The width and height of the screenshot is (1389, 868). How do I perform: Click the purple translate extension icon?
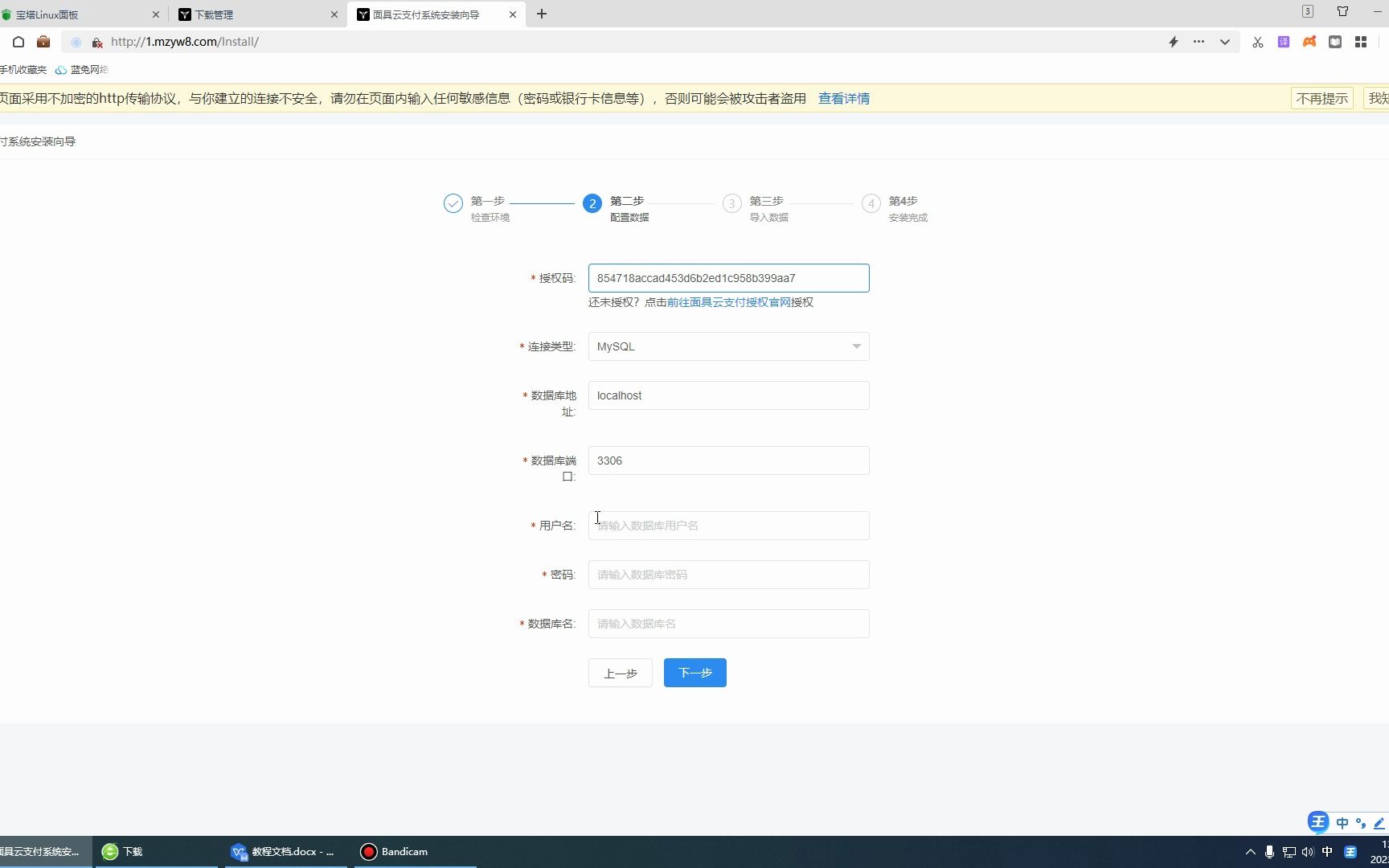pyautogui.click(x=1284, y=42)
